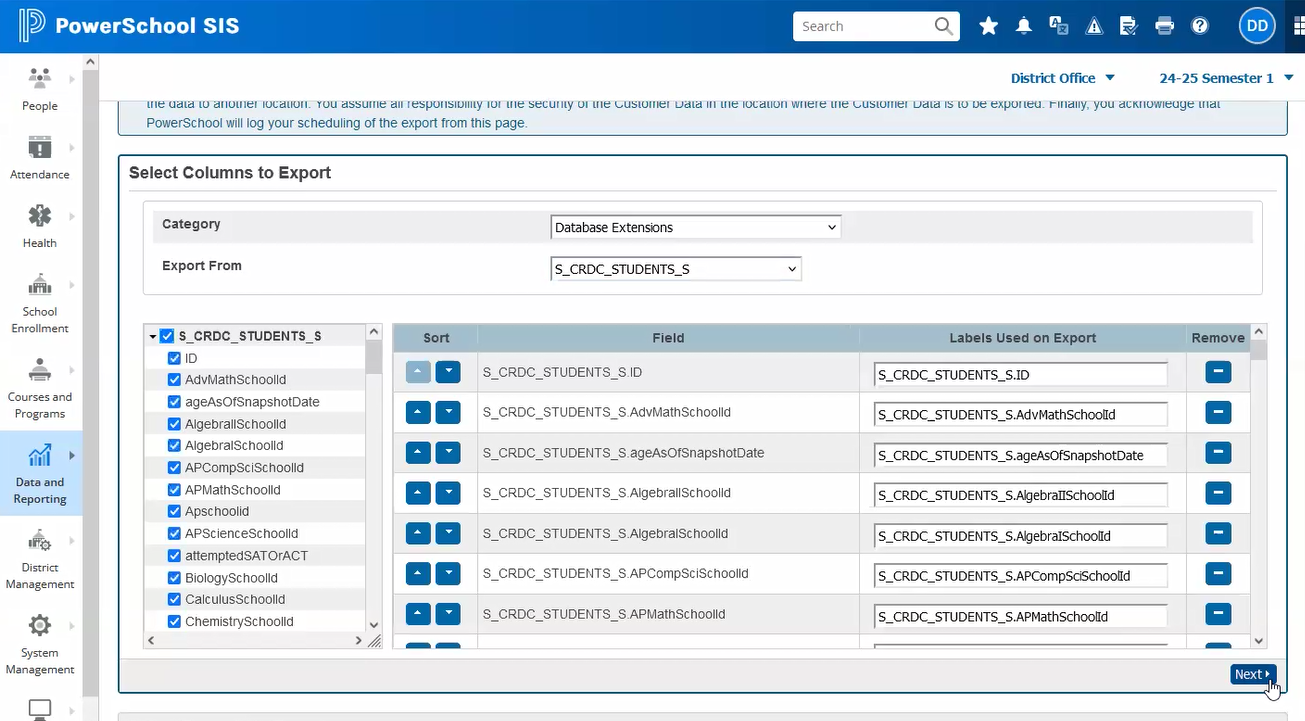1305x721 pixels.
Task: Open the District Office school selector
Action: coord(1062,78)
